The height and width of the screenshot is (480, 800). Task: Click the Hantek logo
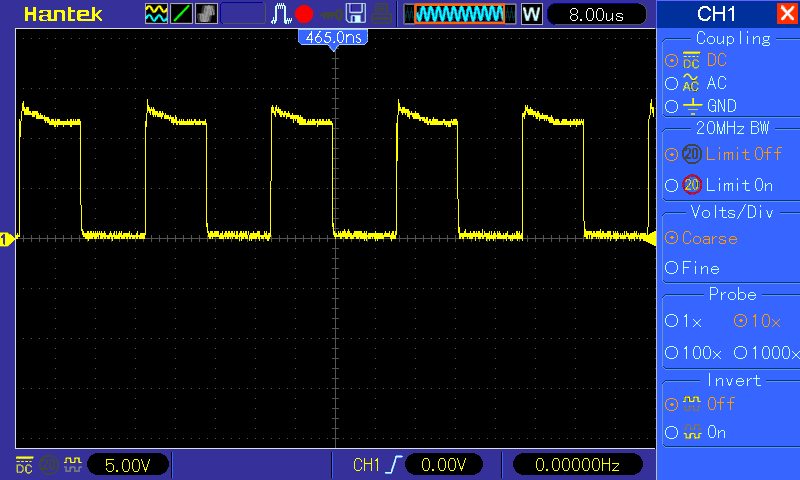click(x=63, y=14)
